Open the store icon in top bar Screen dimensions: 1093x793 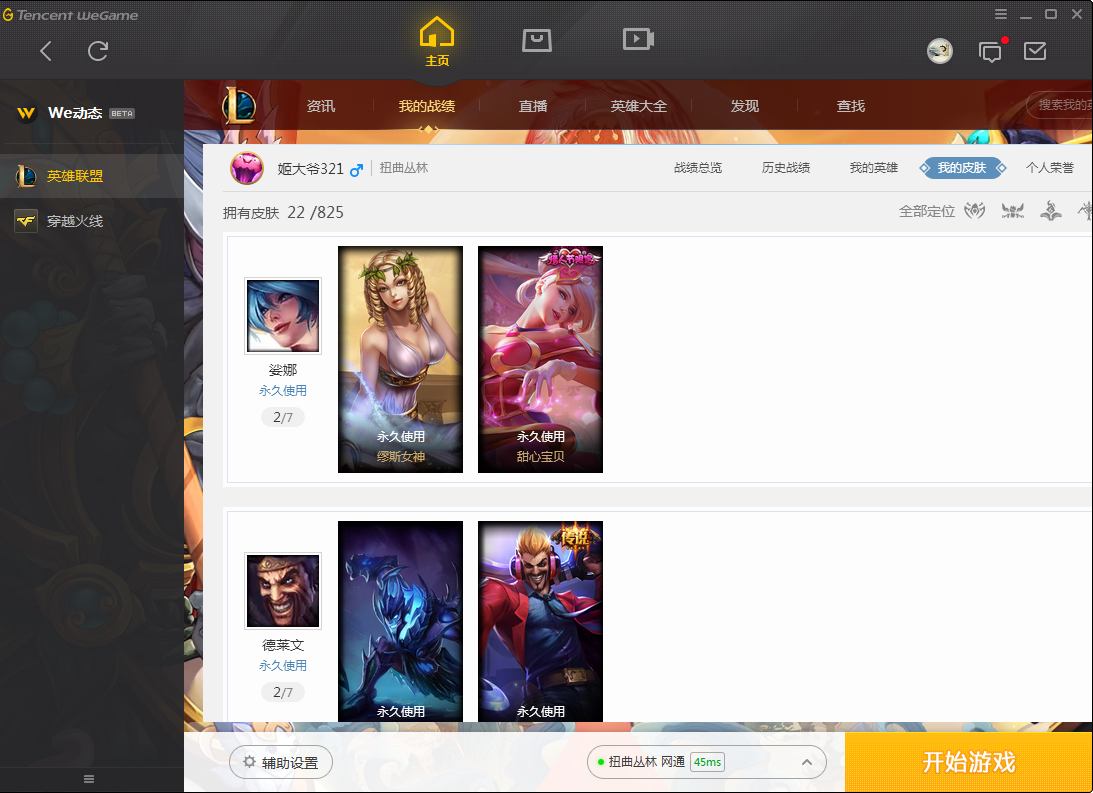click(x=537, y=40)
